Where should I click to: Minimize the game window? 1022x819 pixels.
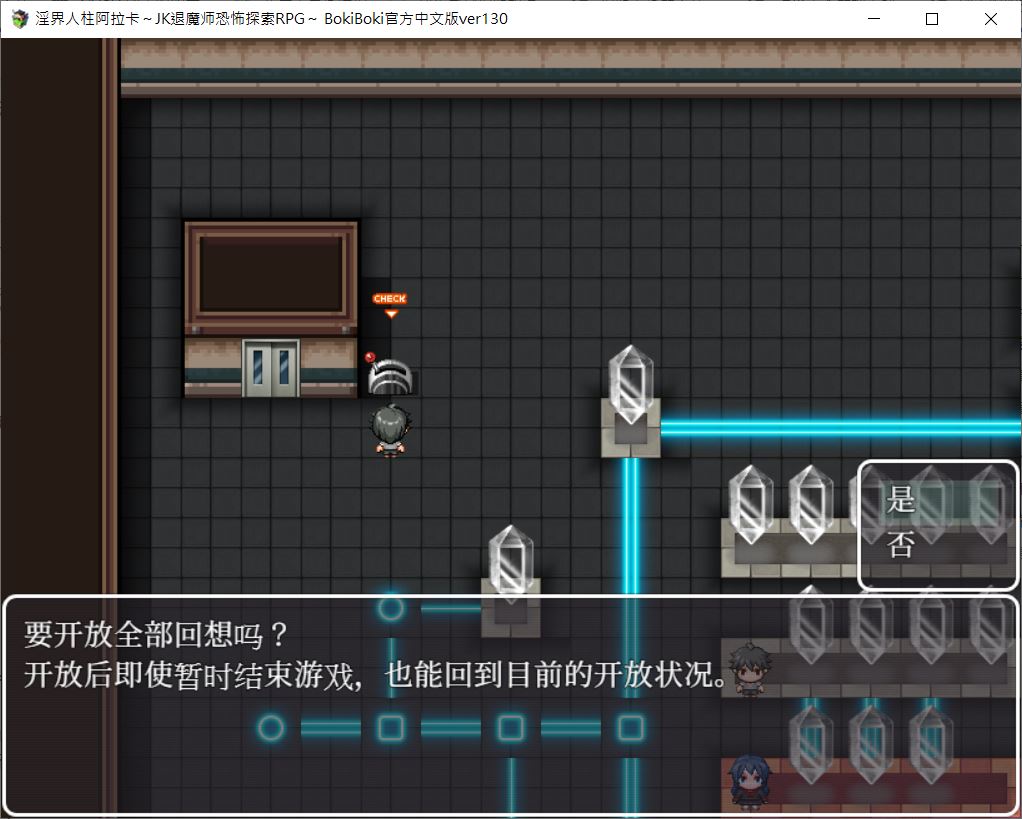pos(873,18)
